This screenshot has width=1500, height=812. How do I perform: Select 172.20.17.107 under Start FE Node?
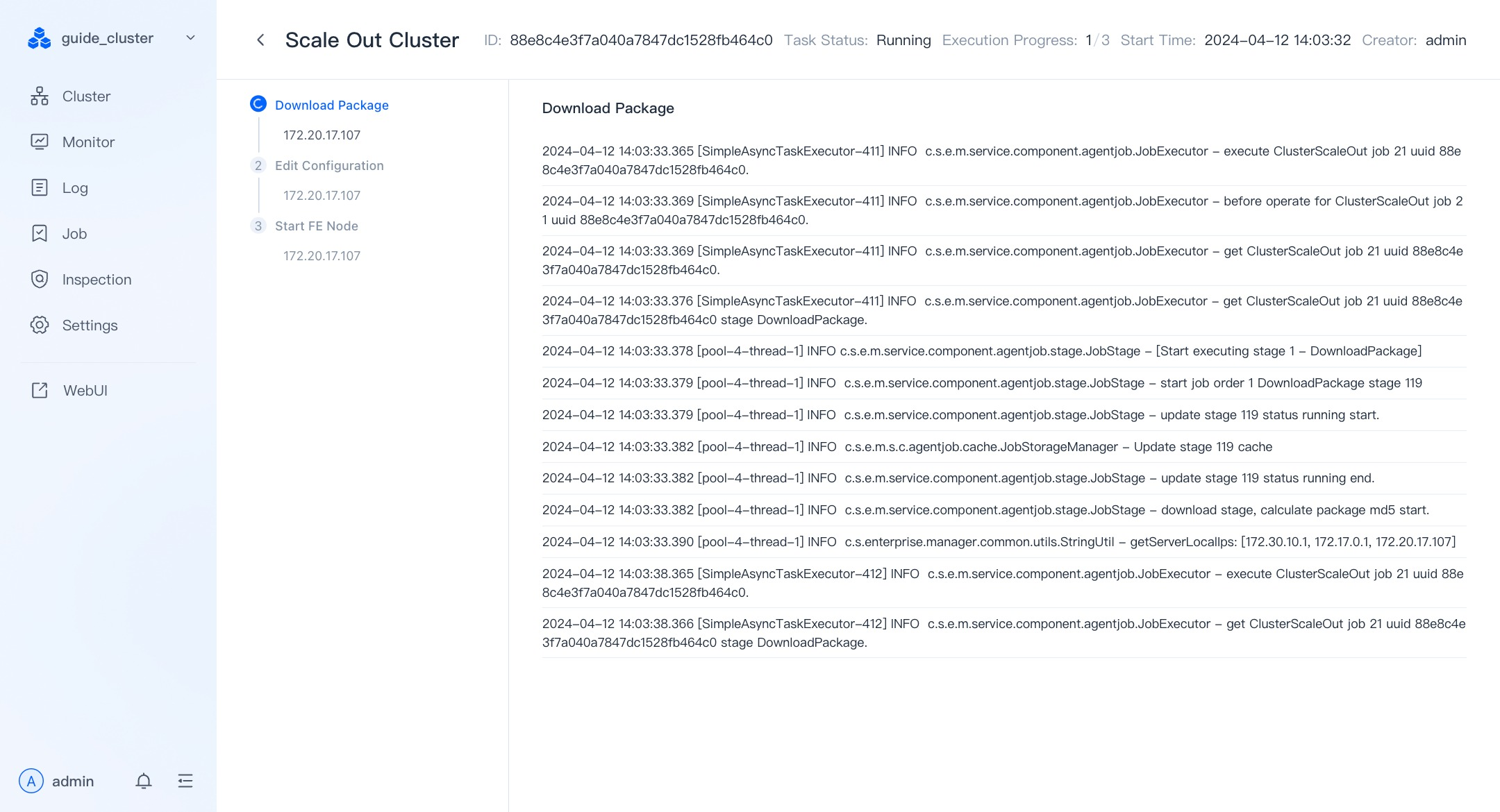tap(322, 256)
